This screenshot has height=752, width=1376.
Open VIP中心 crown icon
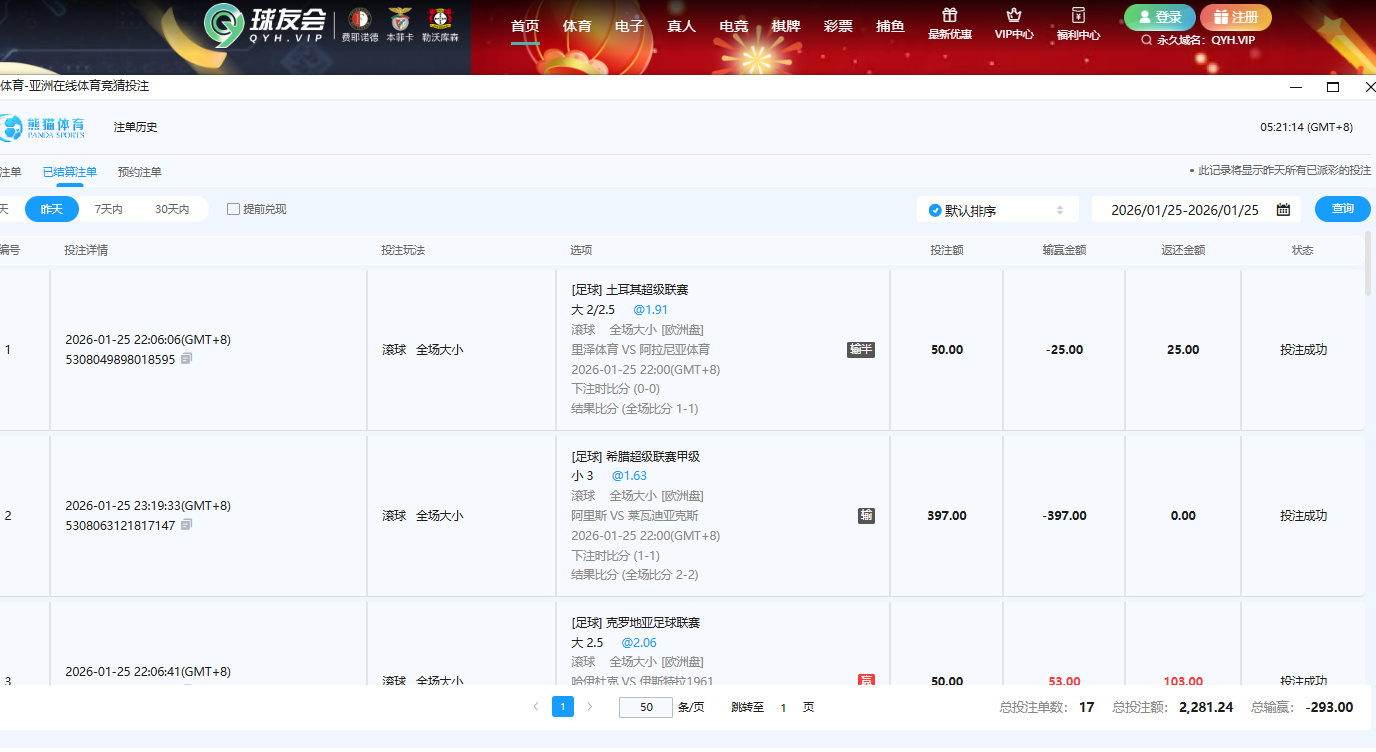click(x=1014, y=15)
